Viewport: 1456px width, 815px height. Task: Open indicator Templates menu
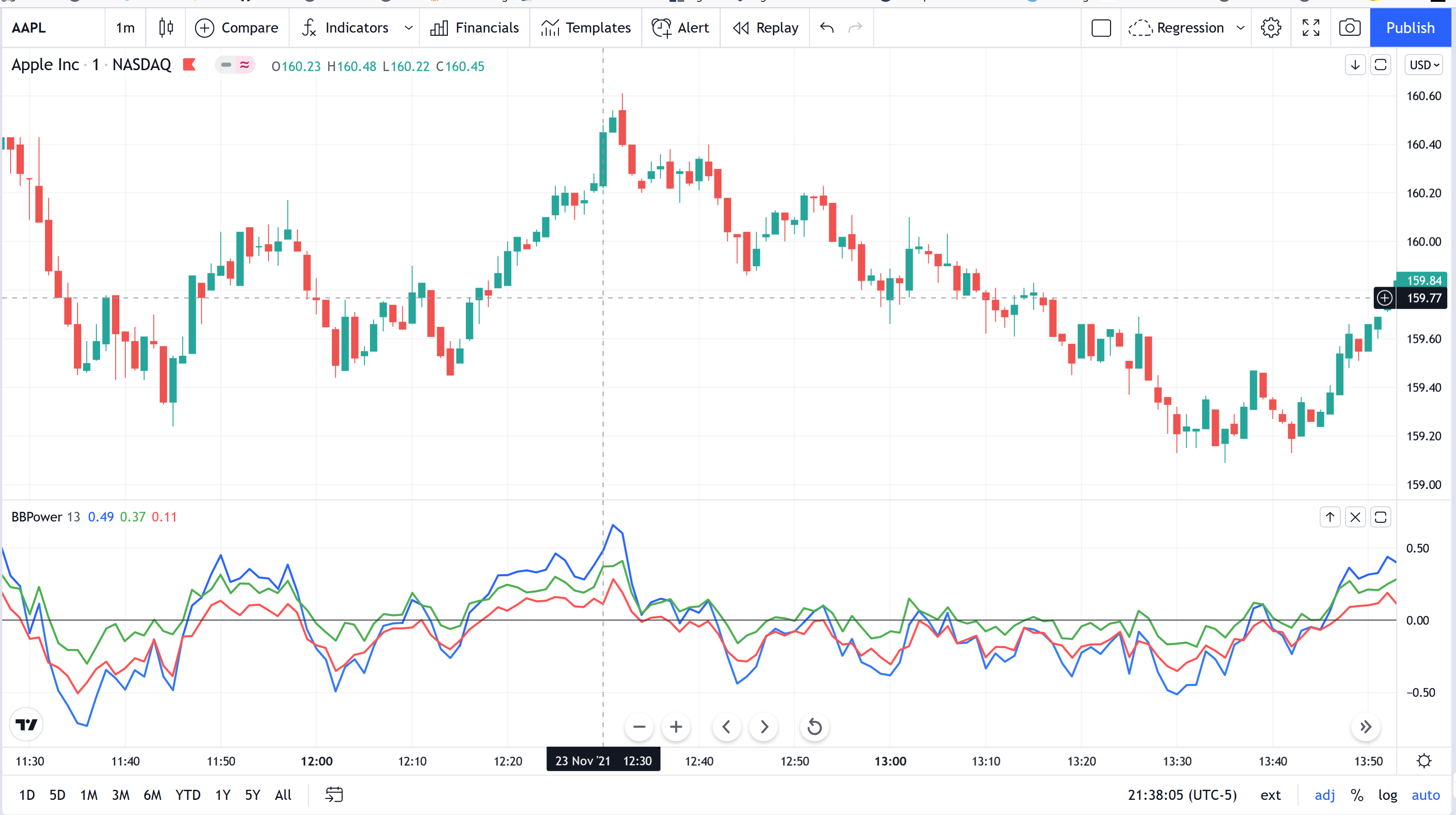tap(586, 28)
